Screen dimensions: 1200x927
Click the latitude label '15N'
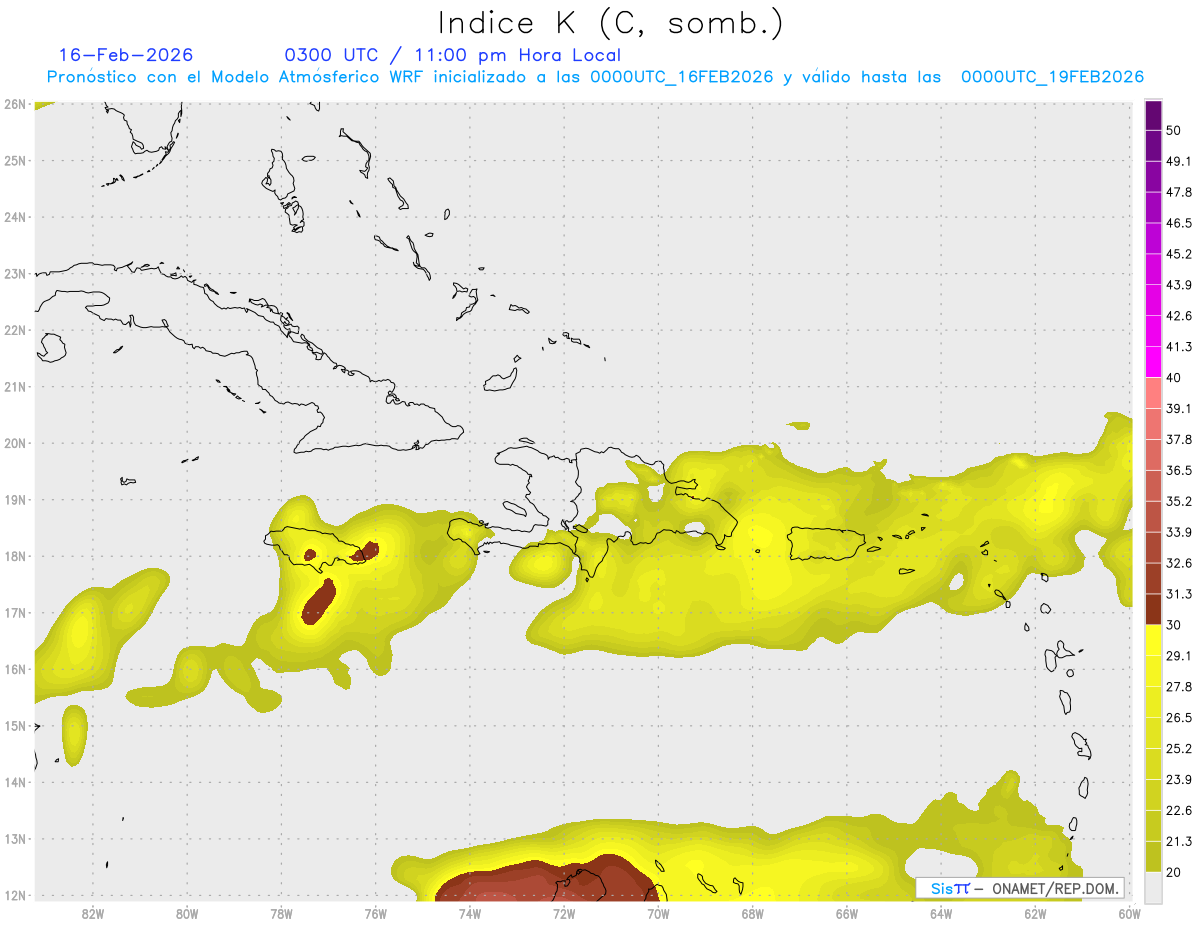14,725
